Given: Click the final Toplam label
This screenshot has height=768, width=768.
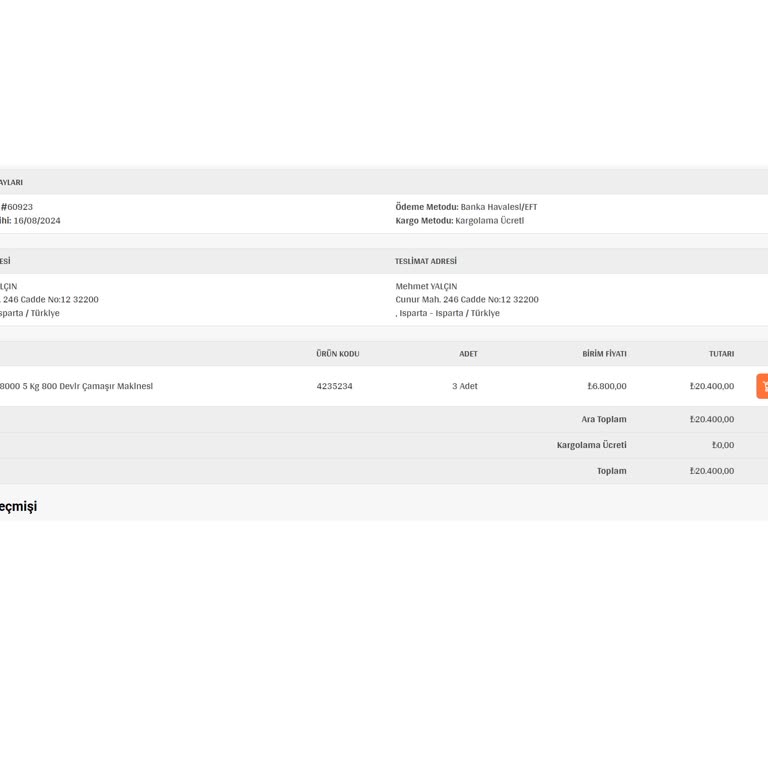Looking at the screenshot, I should [611, 471].
